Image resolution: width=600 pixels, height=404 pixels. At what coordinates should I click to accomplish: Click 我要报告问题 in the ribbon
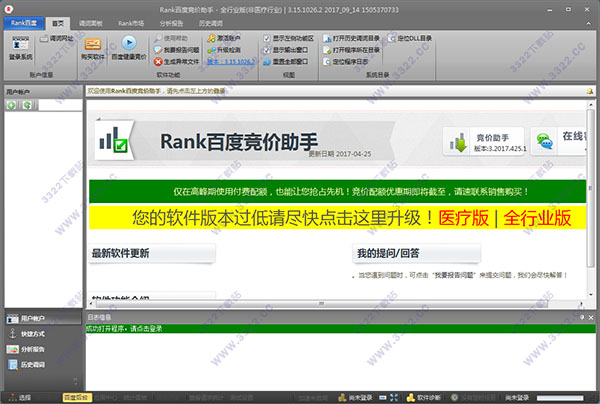[177, 50]
